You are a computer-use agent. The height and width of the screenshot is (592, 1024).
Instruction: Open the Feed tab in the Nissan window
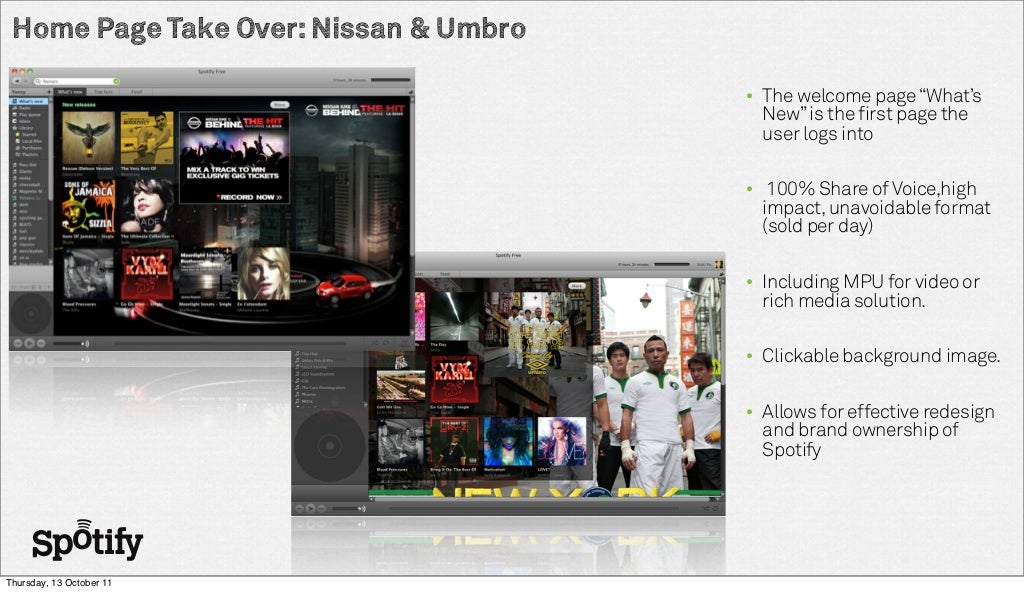(x=136, y=92)
